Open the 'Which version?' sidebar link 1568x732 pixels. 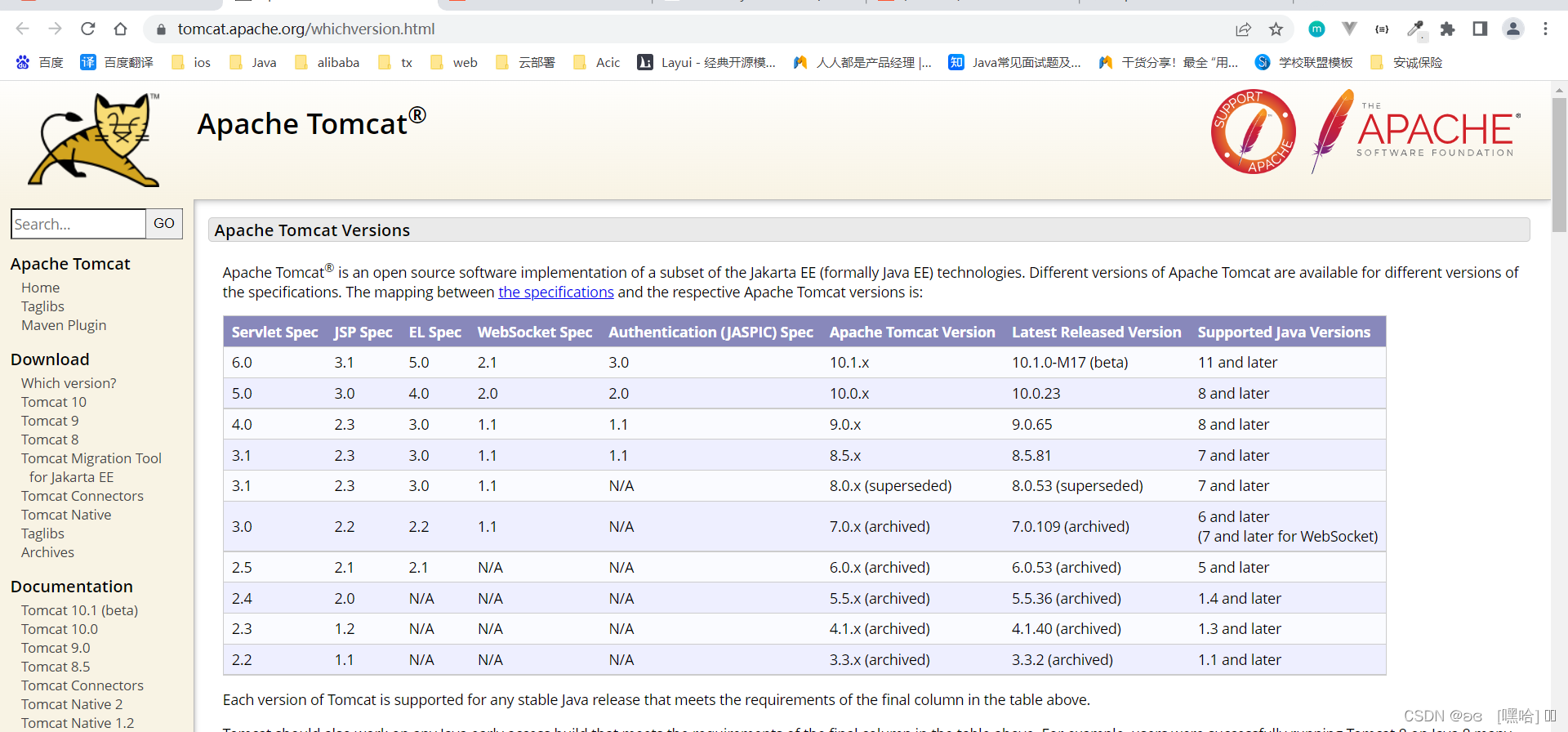coord(69,383)
